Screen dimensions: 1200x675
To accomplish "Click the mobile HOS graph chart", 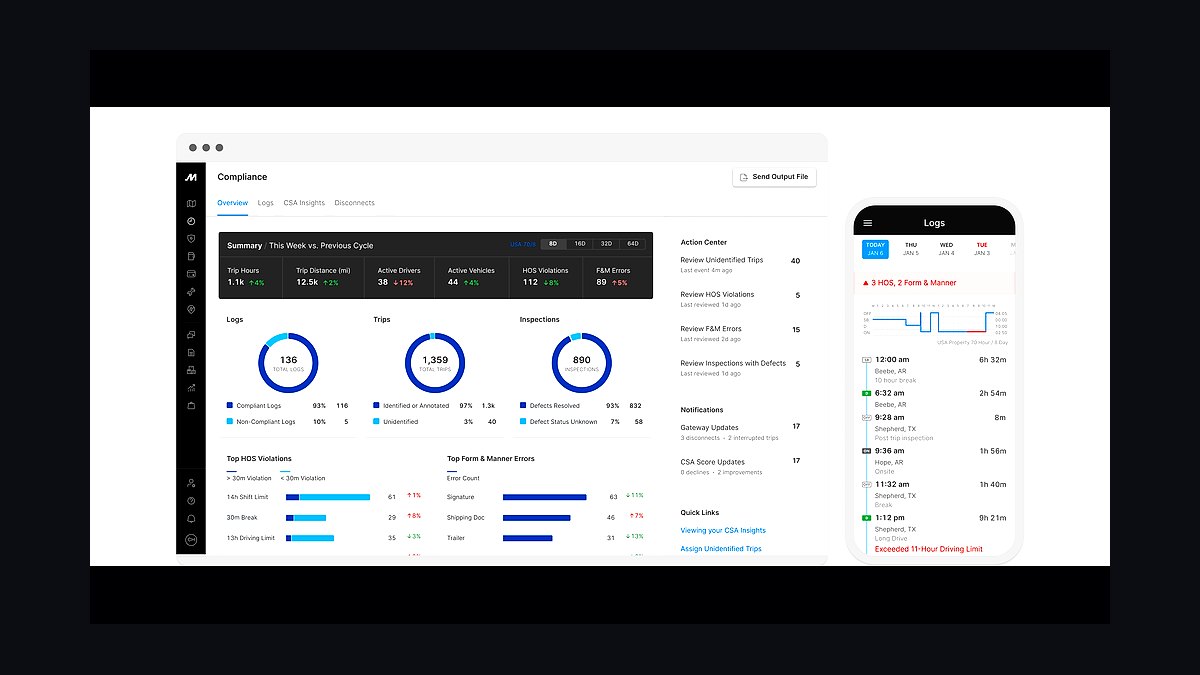I will (x=935, y=320).
